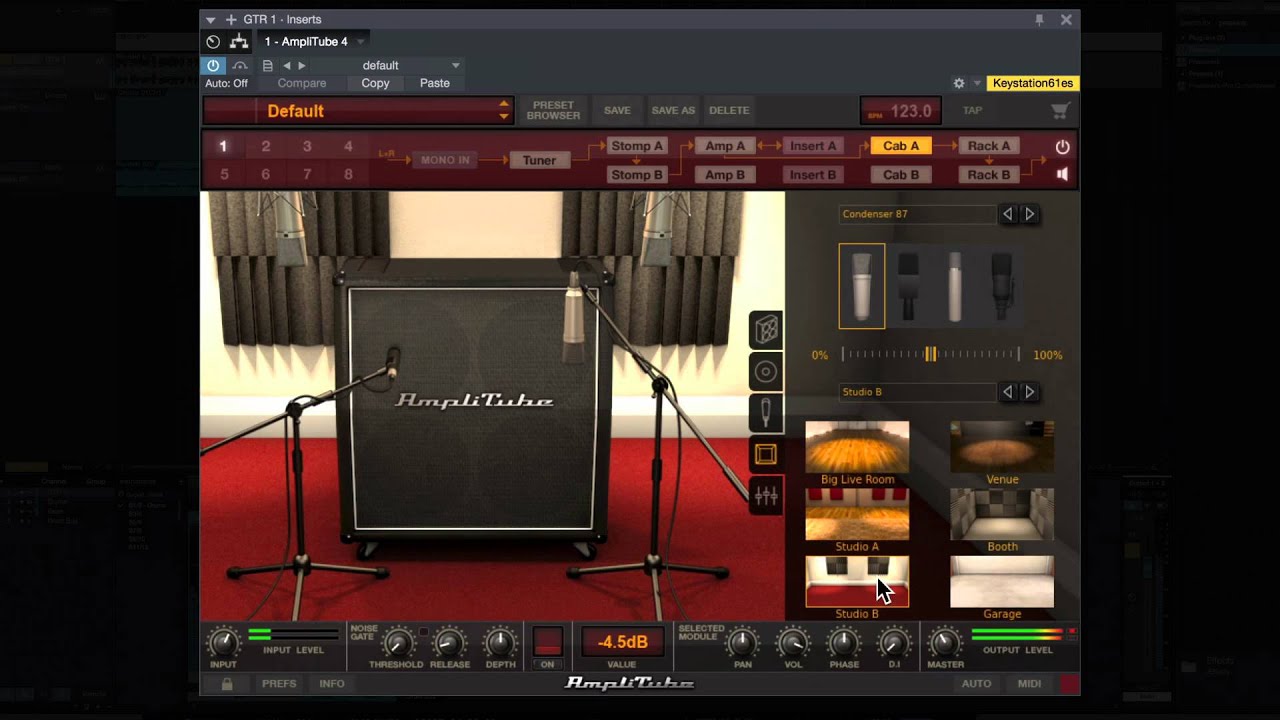This screenshot has height=720, width=1280.
Task: Open the cab mixer sliders icon
Action: (x=766, y=496)
